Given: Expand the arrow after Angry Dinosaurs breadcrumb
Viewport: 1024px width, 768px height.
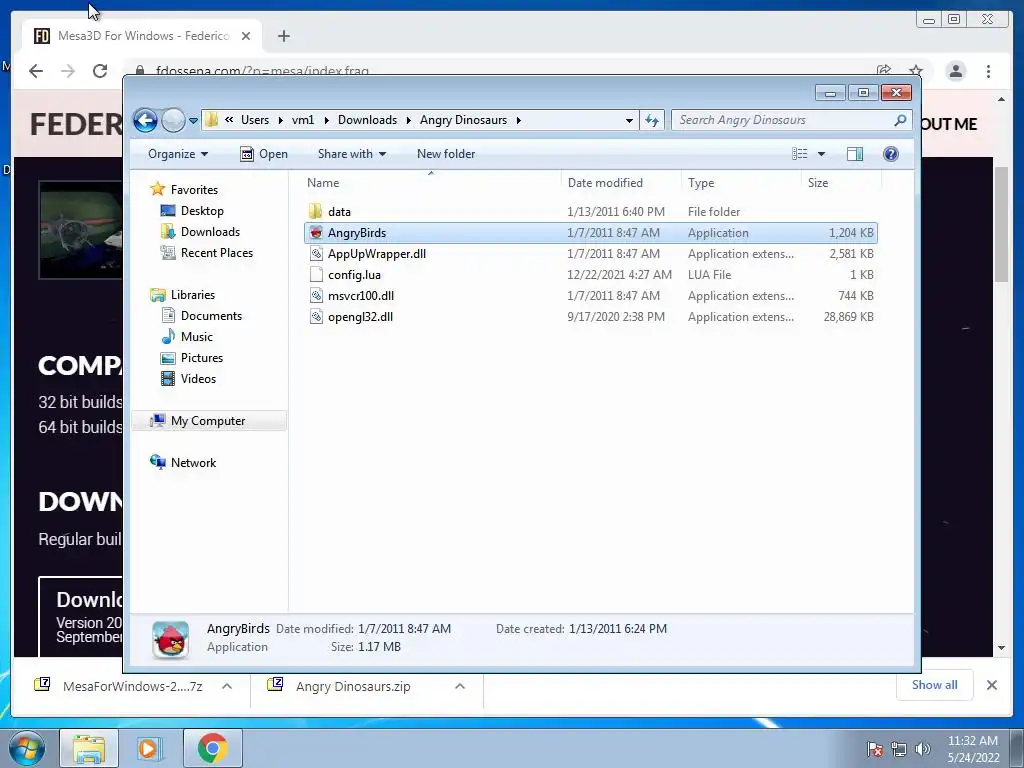Looking at the screenshot, I should tap(519, 120).
